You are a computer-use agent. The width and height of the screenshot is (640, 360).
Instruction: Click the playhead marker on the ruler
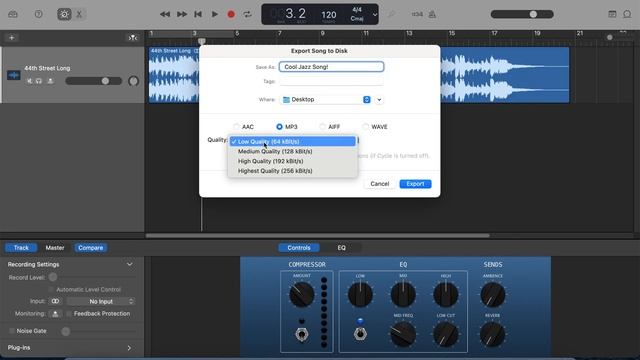click(x=202, y=41)
